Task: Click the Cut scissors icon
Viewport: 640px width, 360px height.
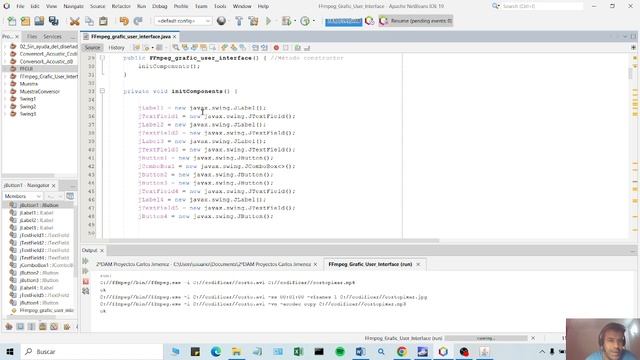Action: [x=74, y=21]
